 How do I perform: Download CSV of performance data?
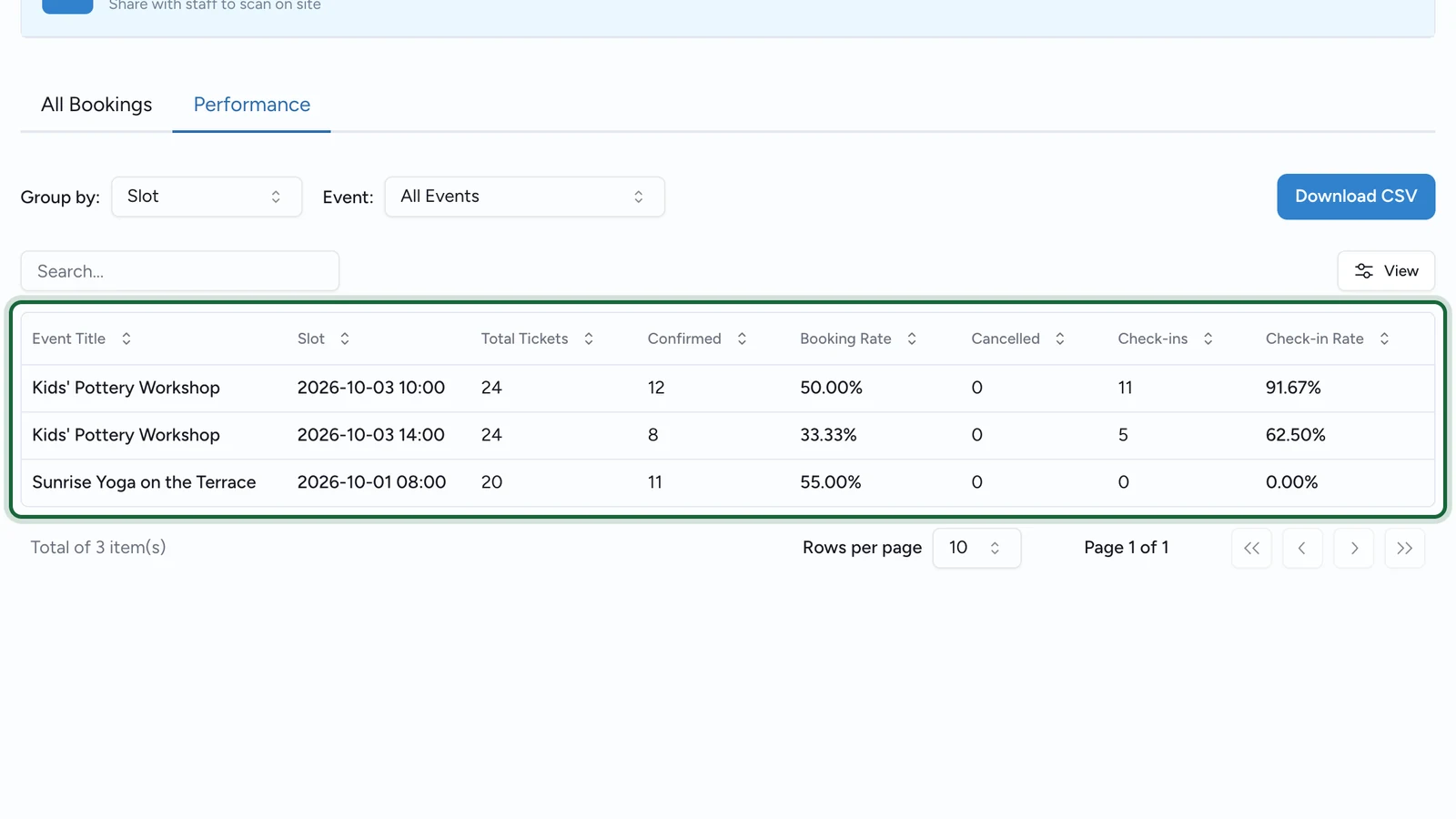[1356, 197]
